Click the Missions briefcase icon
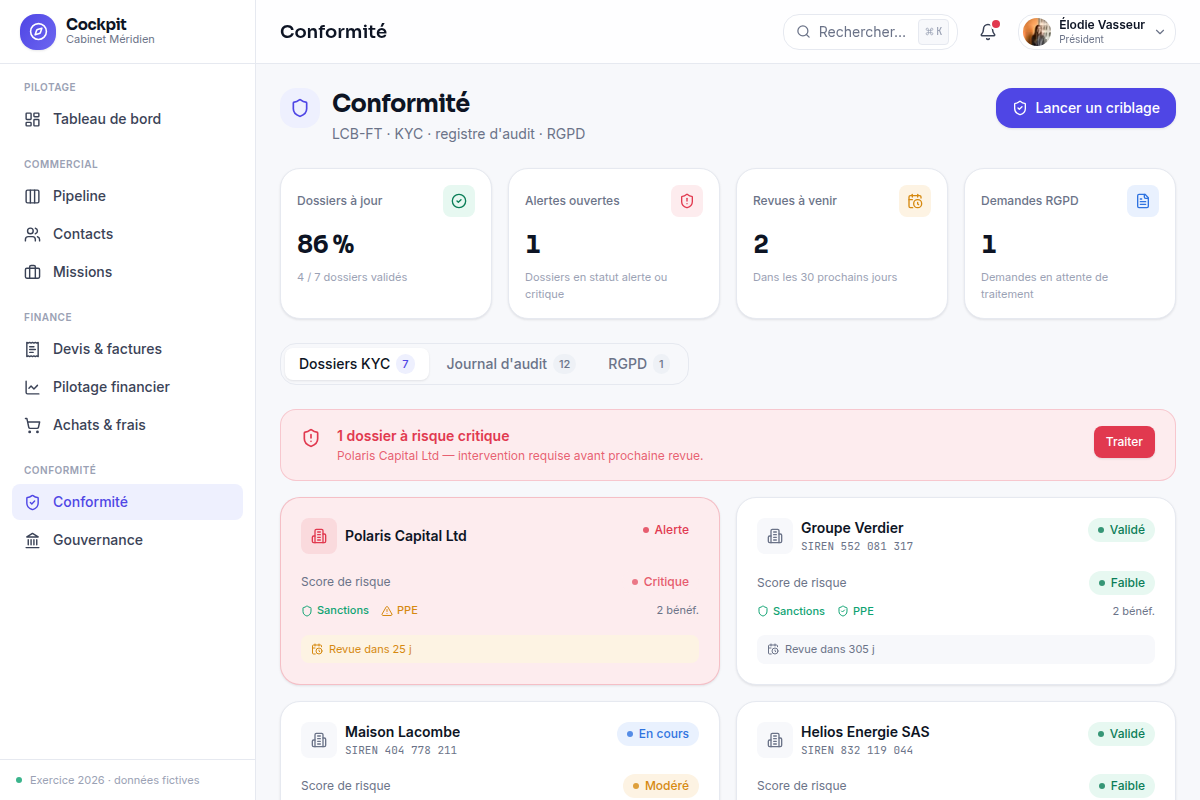The width and height of the screenshot is (1200, 800). [33, 272]
